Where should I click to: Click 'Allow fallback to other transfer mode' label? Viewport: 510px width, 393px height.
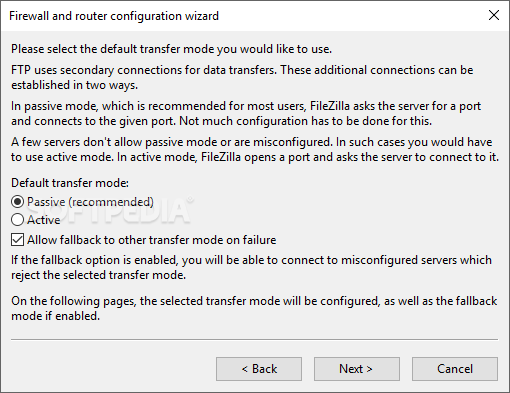click(x=152, y=240)
